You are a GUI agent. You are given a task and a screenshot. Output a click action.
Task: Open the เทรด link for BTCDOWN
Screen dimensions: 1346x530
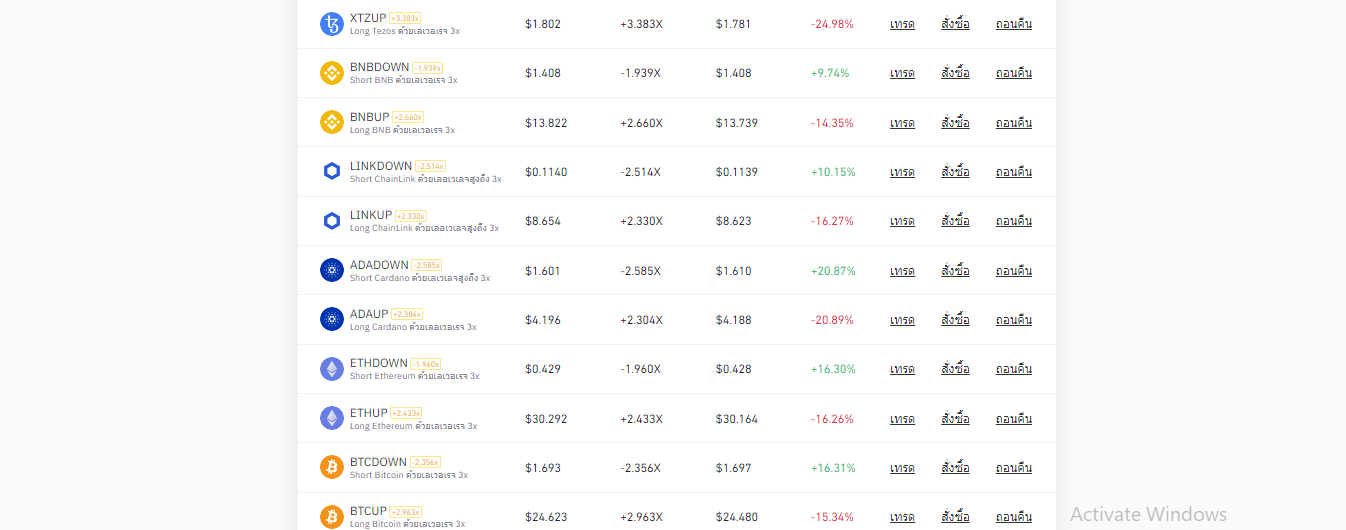(902, 468)
